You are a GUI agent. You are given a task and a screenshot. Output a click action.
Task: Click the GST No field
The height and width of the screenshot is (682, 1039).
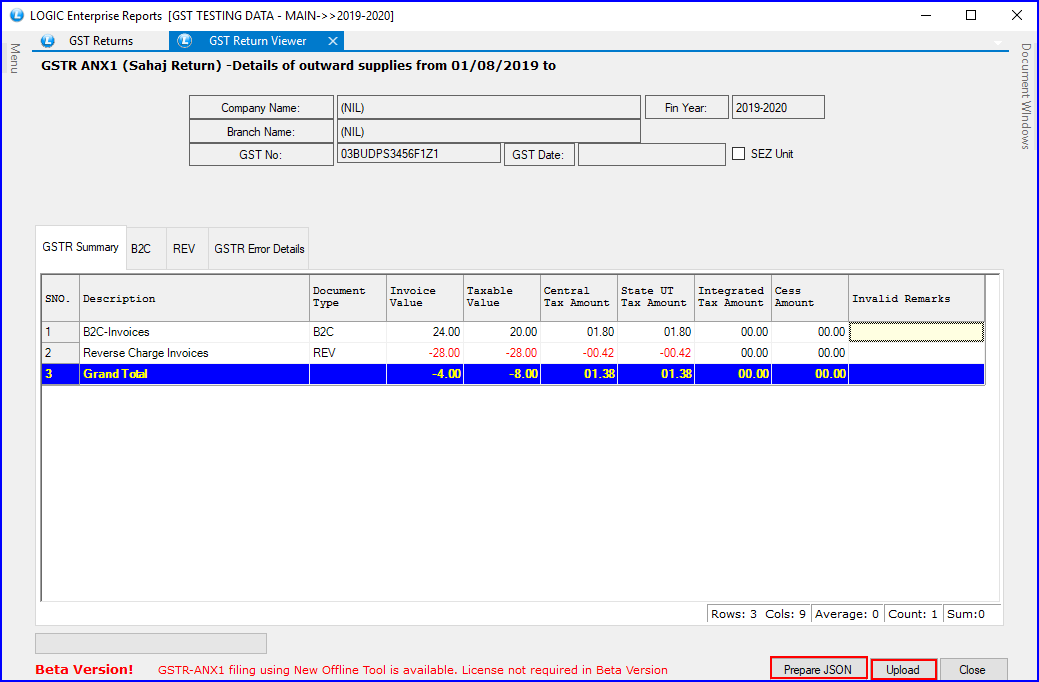419,154
